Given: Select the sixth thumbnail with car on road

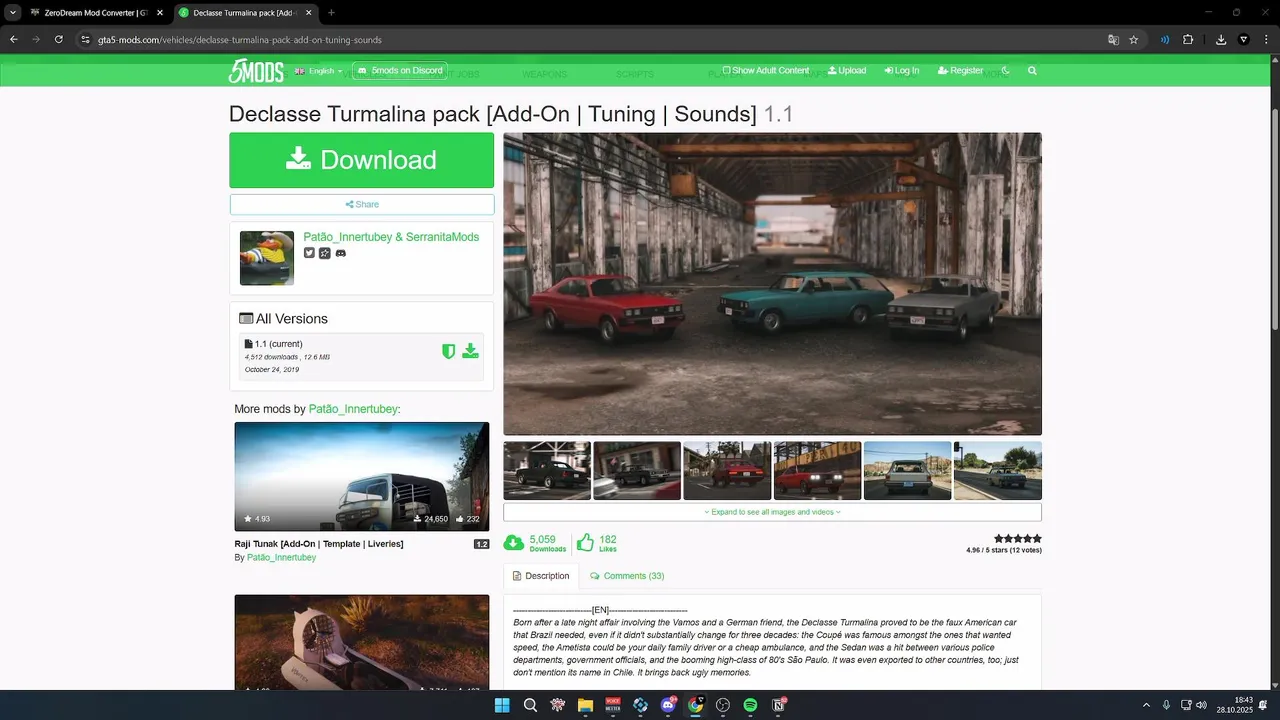Looking at the screenshot, I should pos(998,471).
